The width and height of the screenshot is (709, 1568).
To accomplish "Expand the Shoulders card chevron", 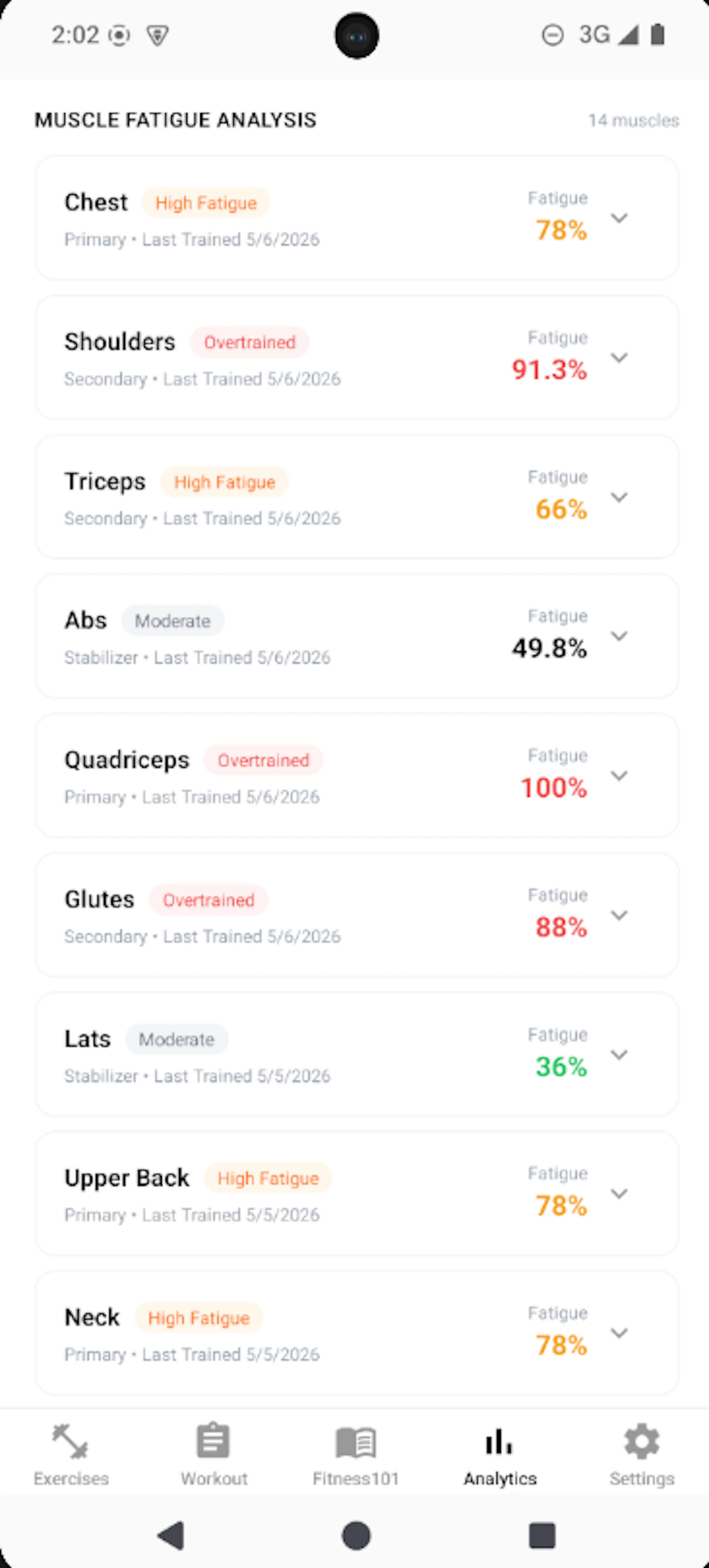I will [x=619, y=357].
